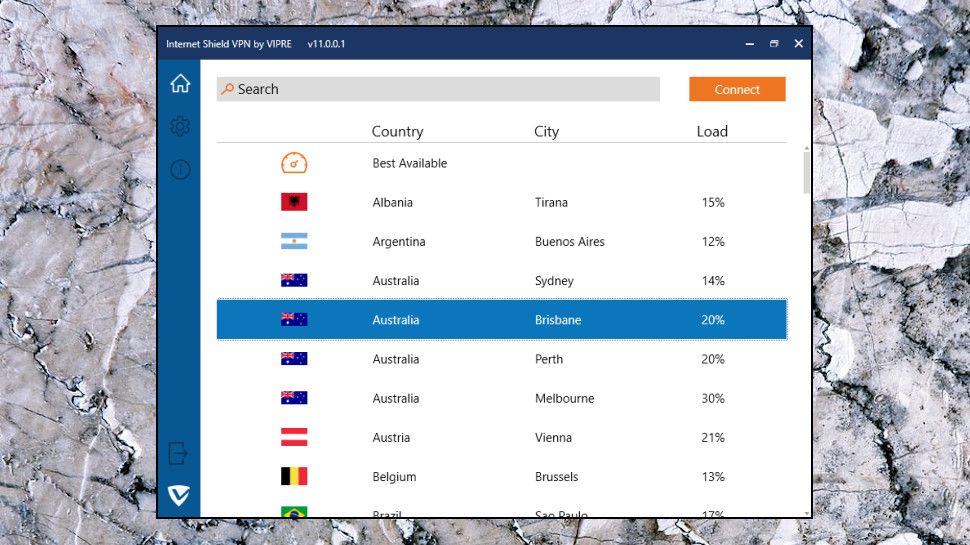Close the Internet Shield VPN window

pyautogui.click(x=799, y=43)
